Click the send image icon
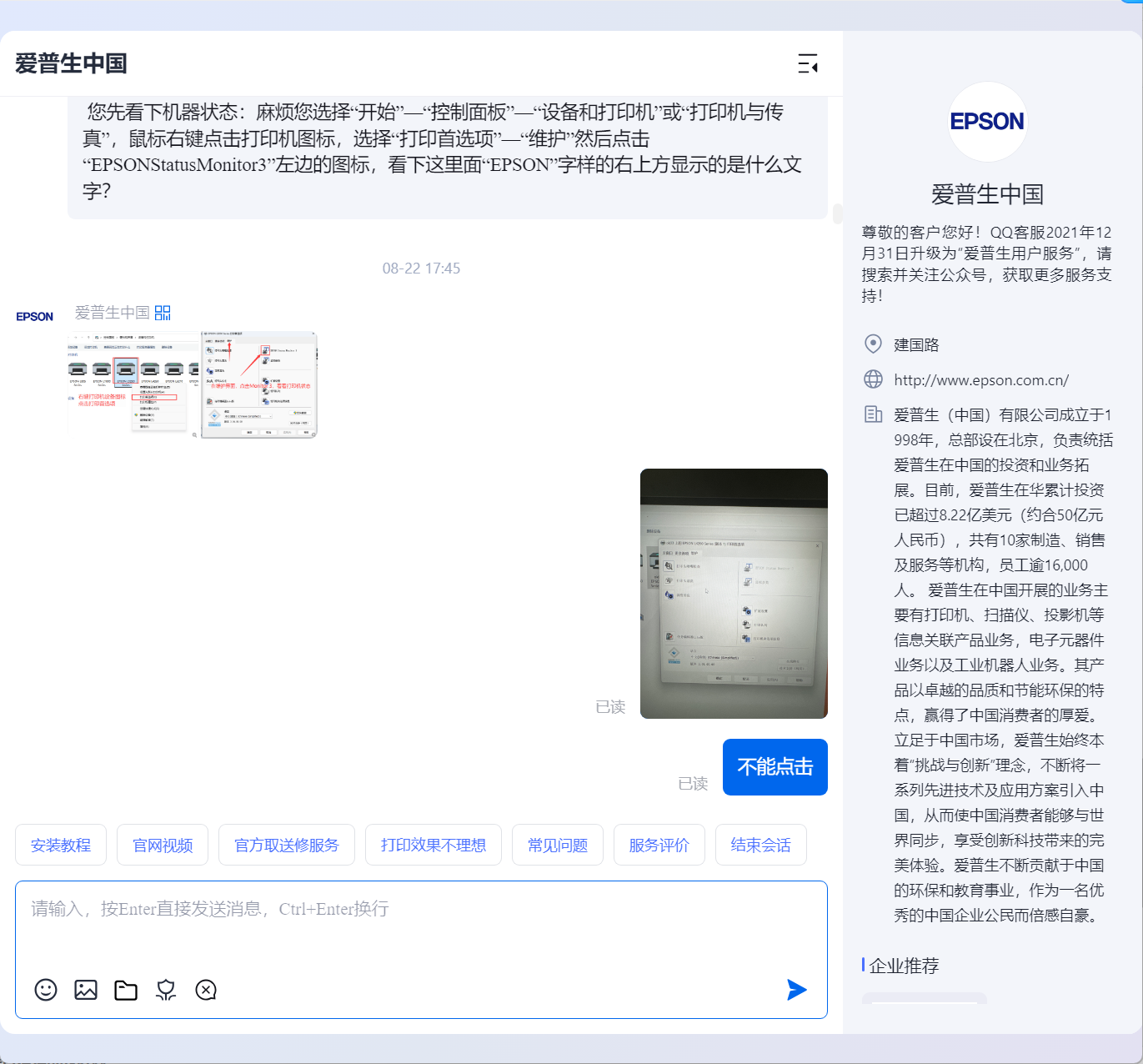The height and width of the screenshot is (1064, 1143). [86, 990]
